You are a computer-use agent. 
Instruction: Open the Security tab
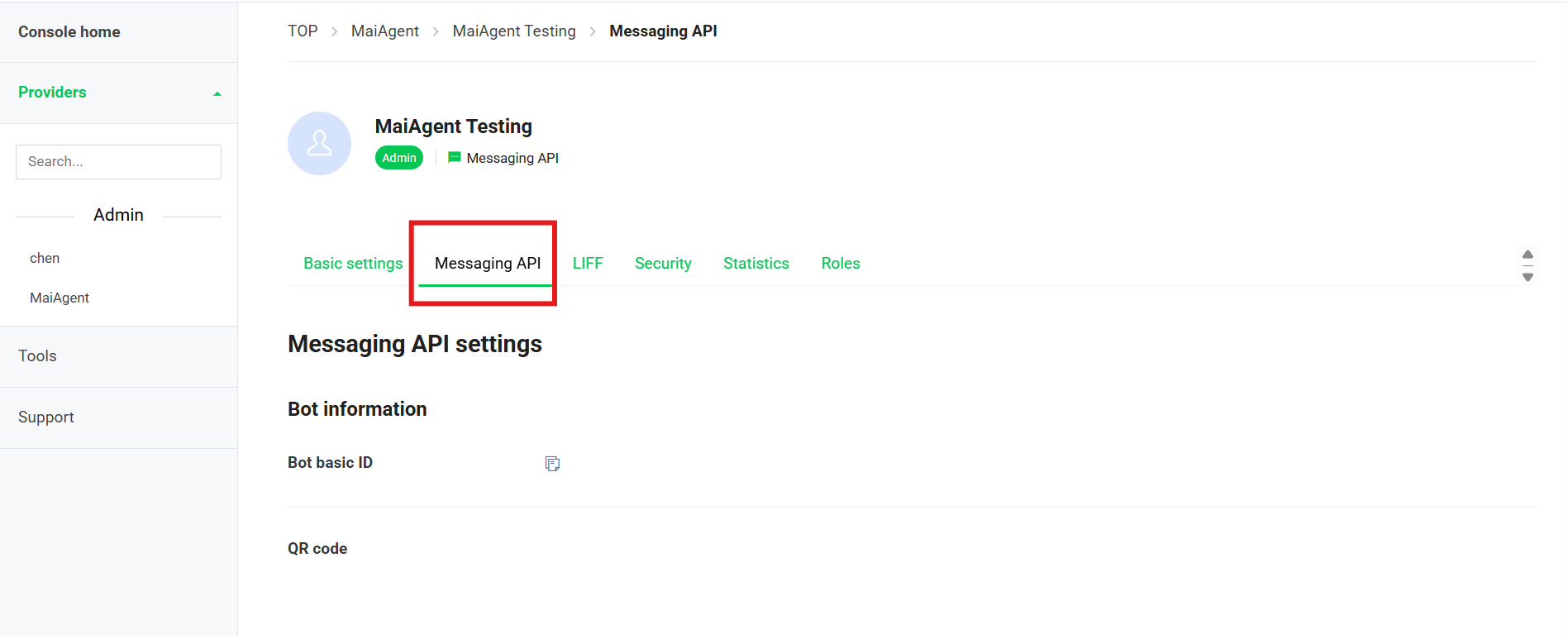pos(663,263)
